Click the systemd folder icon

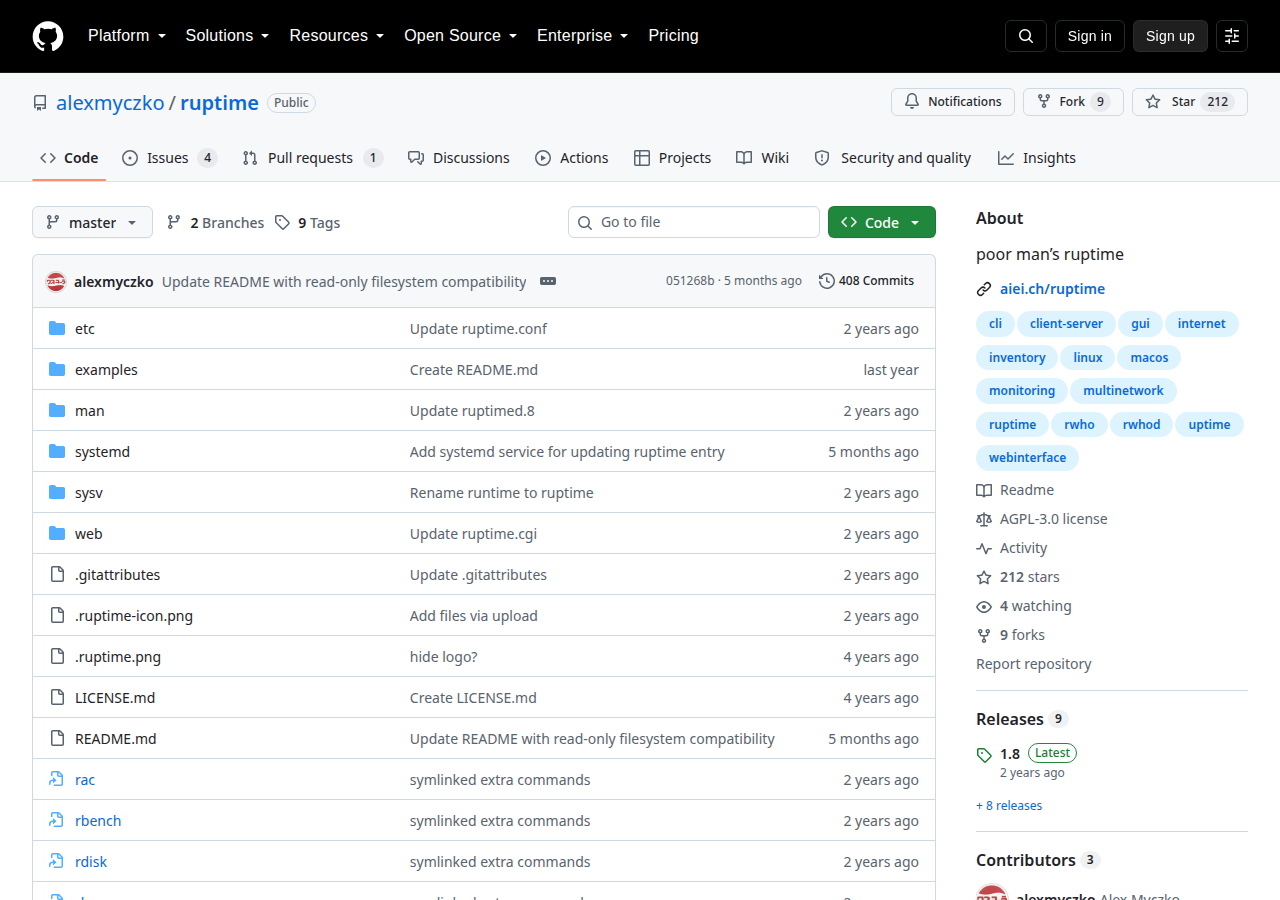[57, 452]
